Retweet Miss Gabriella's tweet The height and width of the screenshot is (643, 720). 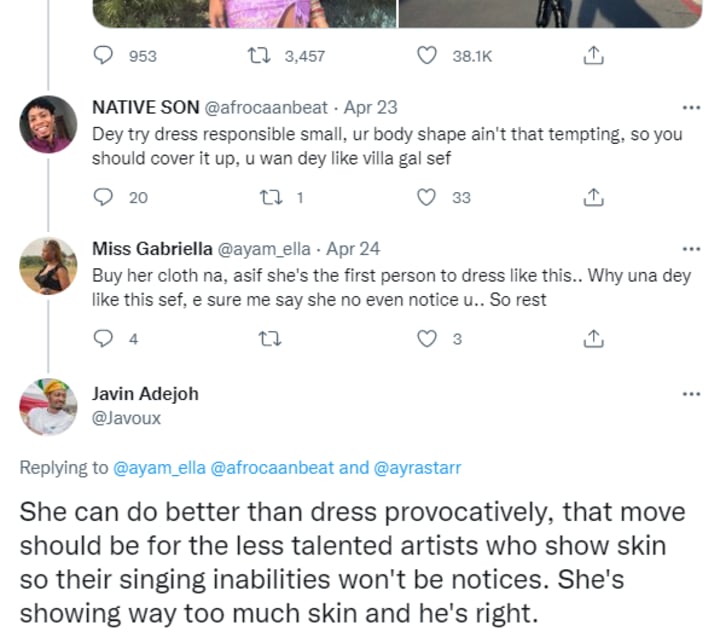click(x=270, y=339)
